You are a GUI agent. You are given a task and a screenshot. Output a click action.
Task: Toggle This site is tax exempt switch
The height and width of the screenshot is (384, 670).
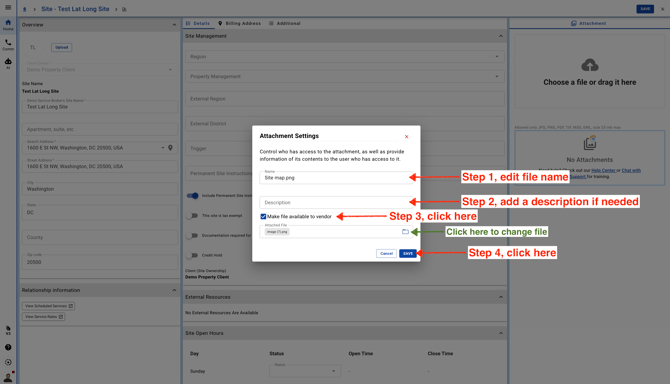pyautogui.click(x=192, y=216)
